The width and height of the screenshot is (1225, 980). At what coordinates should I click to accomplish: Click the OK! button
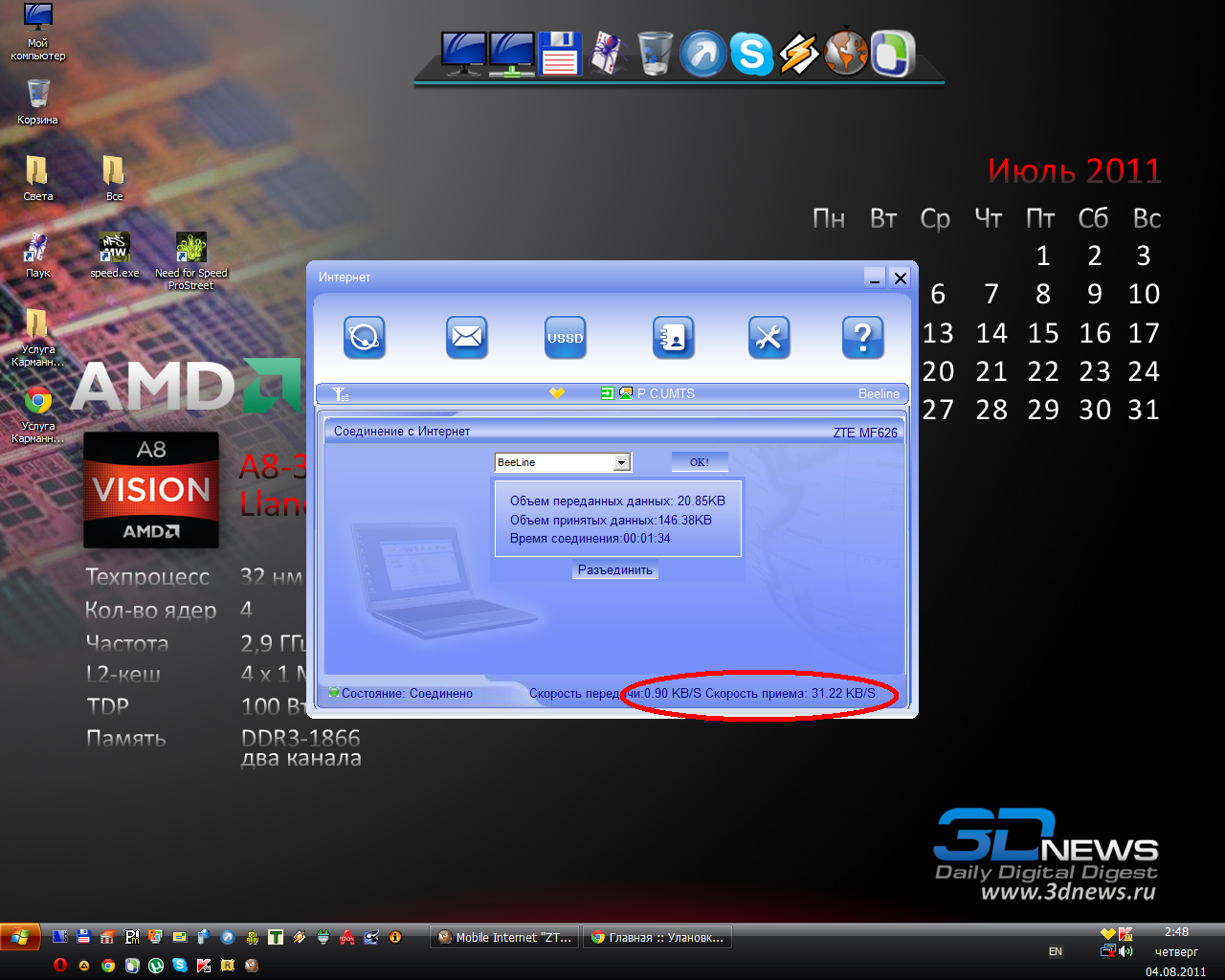(x=700, y=462)
